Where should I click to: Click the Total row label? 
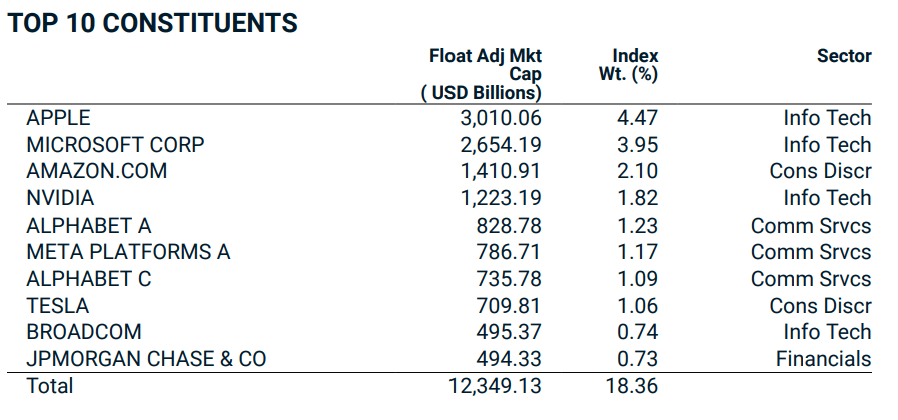(50, 386)
